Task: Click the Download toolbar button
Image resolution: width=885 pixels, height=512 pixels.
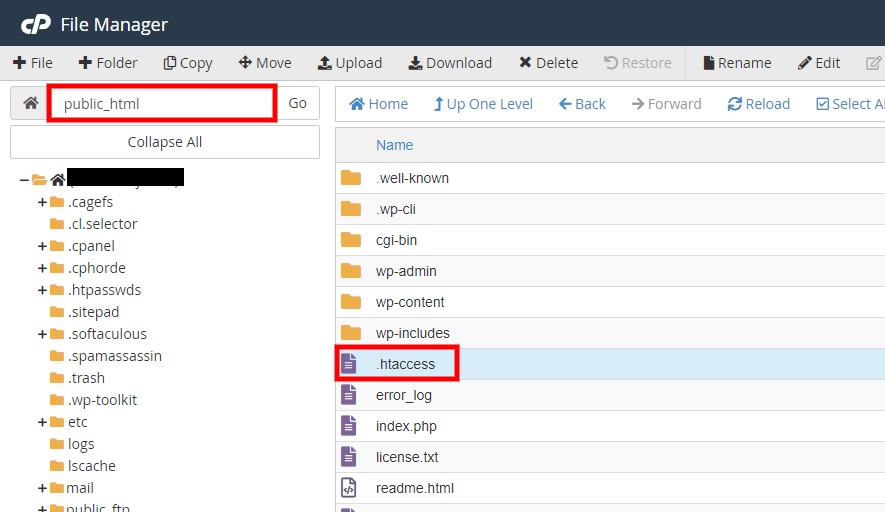Action: [450, 63]
